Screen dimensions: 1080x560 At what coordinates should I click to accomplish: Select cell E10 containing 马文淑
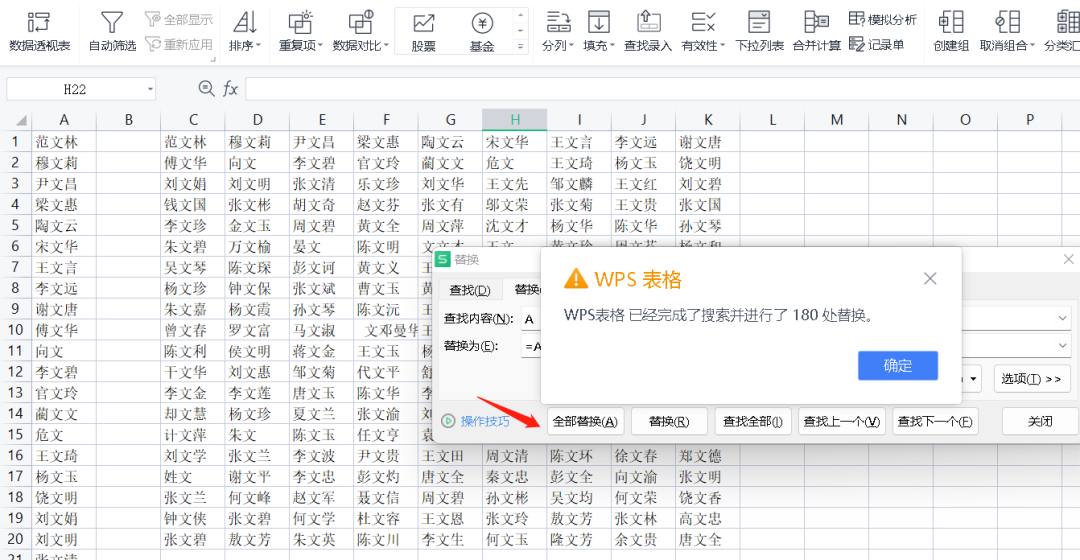click(x=321, y=330)
